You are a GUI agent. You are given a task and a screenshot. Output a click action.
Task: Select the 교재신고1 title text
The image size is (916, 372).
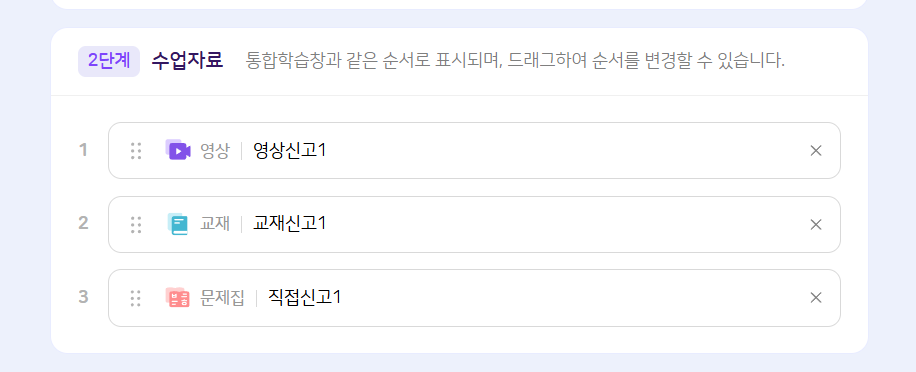tap(290, 223)
